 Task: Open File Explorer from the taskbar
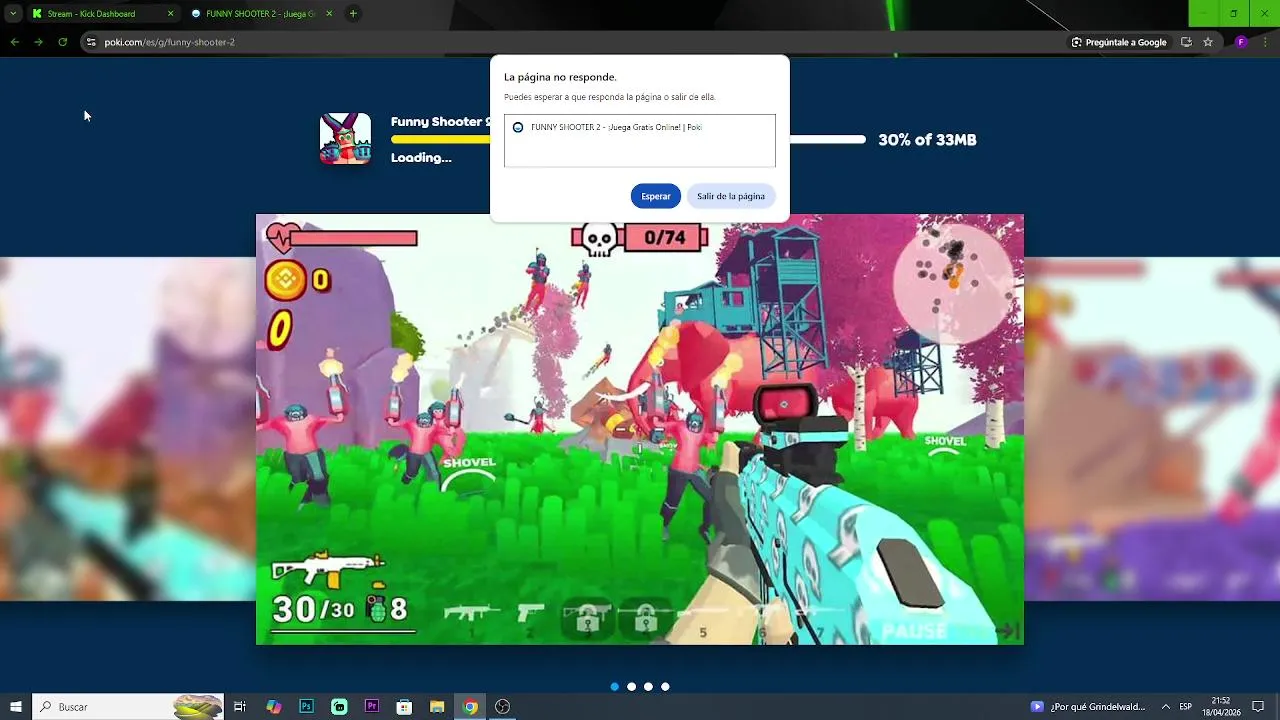pyautogui.click(x=437, y=707)
